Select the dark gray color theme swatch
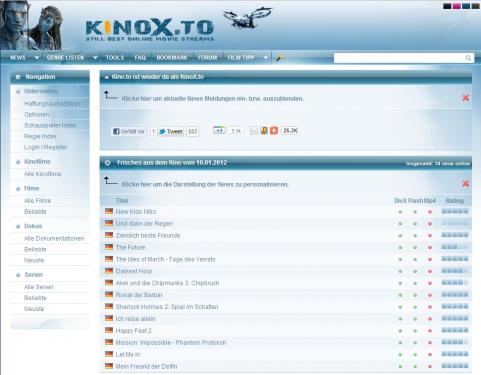Screen dimensions: 481x375 476,6
